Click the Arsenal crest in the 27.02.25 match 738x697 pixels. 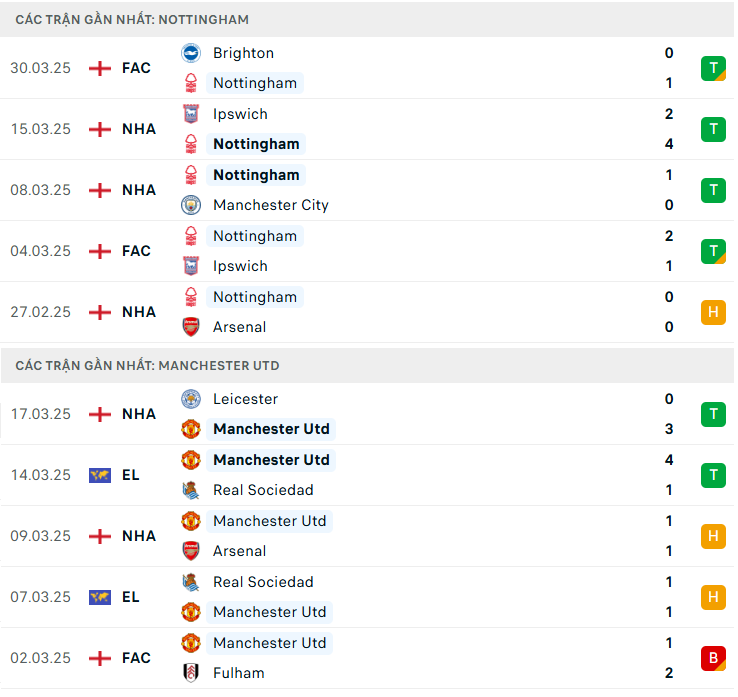(x=190, y=327)
